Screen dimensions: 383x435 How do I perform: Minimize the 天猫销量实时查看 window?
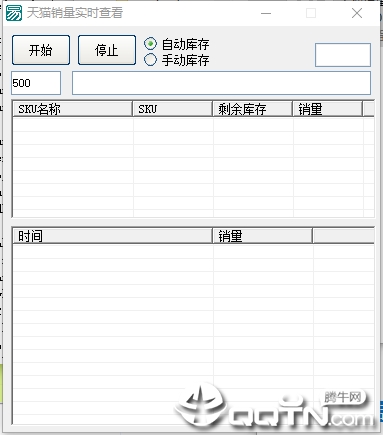pyautogui.click(x=266, y=13)
